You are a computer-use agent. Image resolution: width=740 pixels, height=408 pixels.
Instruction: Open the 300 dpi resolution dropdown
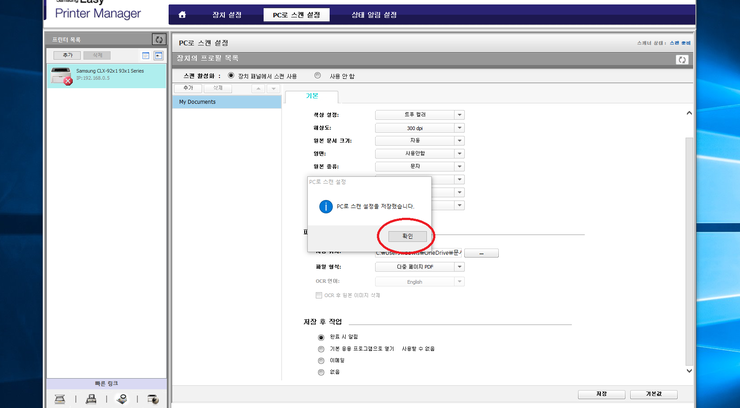coord(420,128)
